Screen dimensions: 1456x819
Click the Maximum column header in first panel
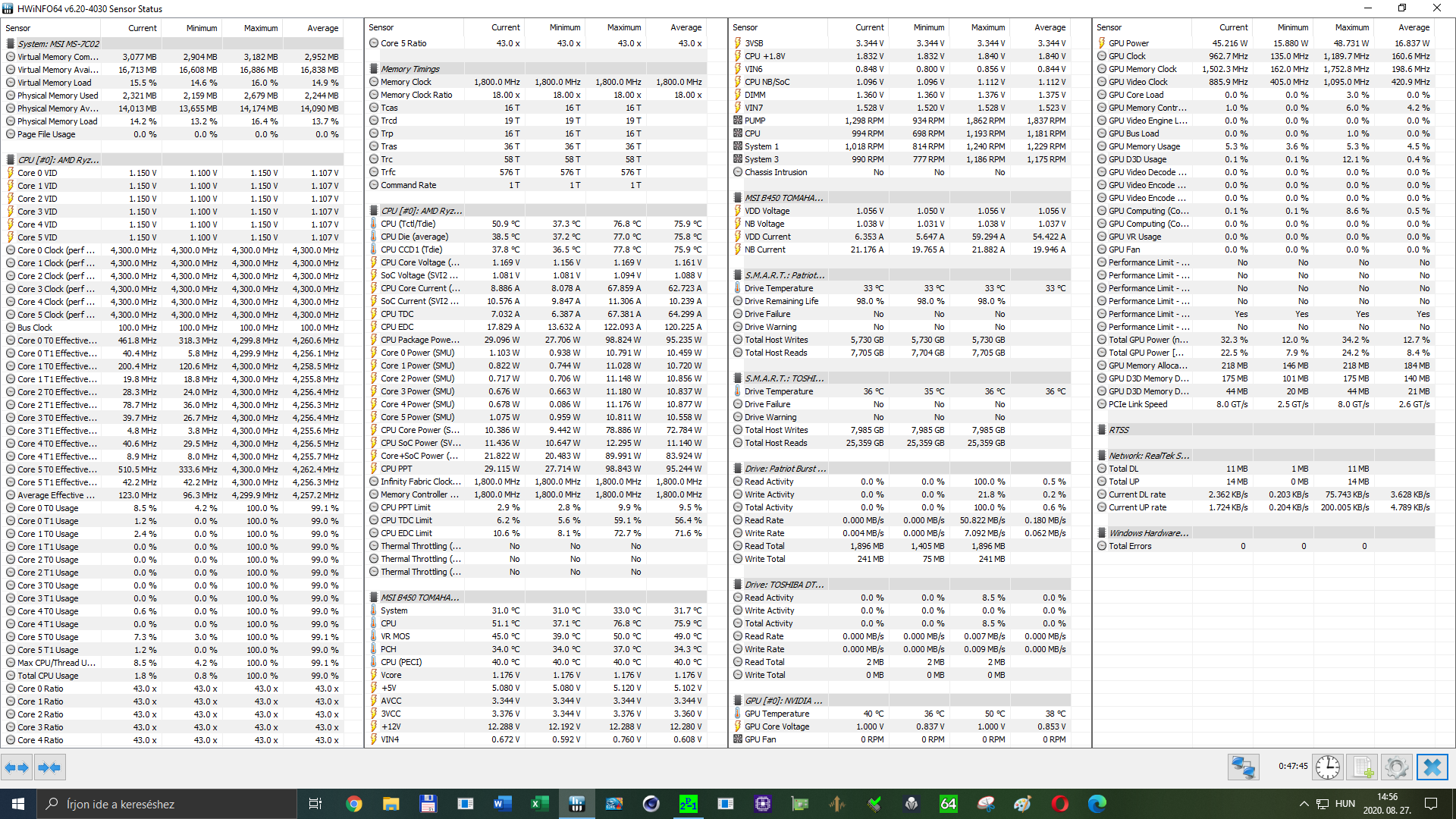(260, 28)
